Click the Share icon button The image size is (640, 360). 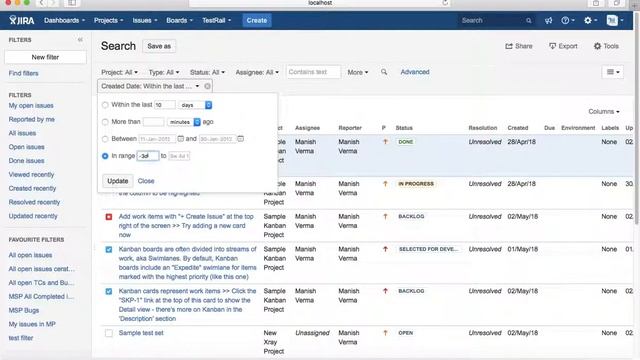tap(519, 46)
